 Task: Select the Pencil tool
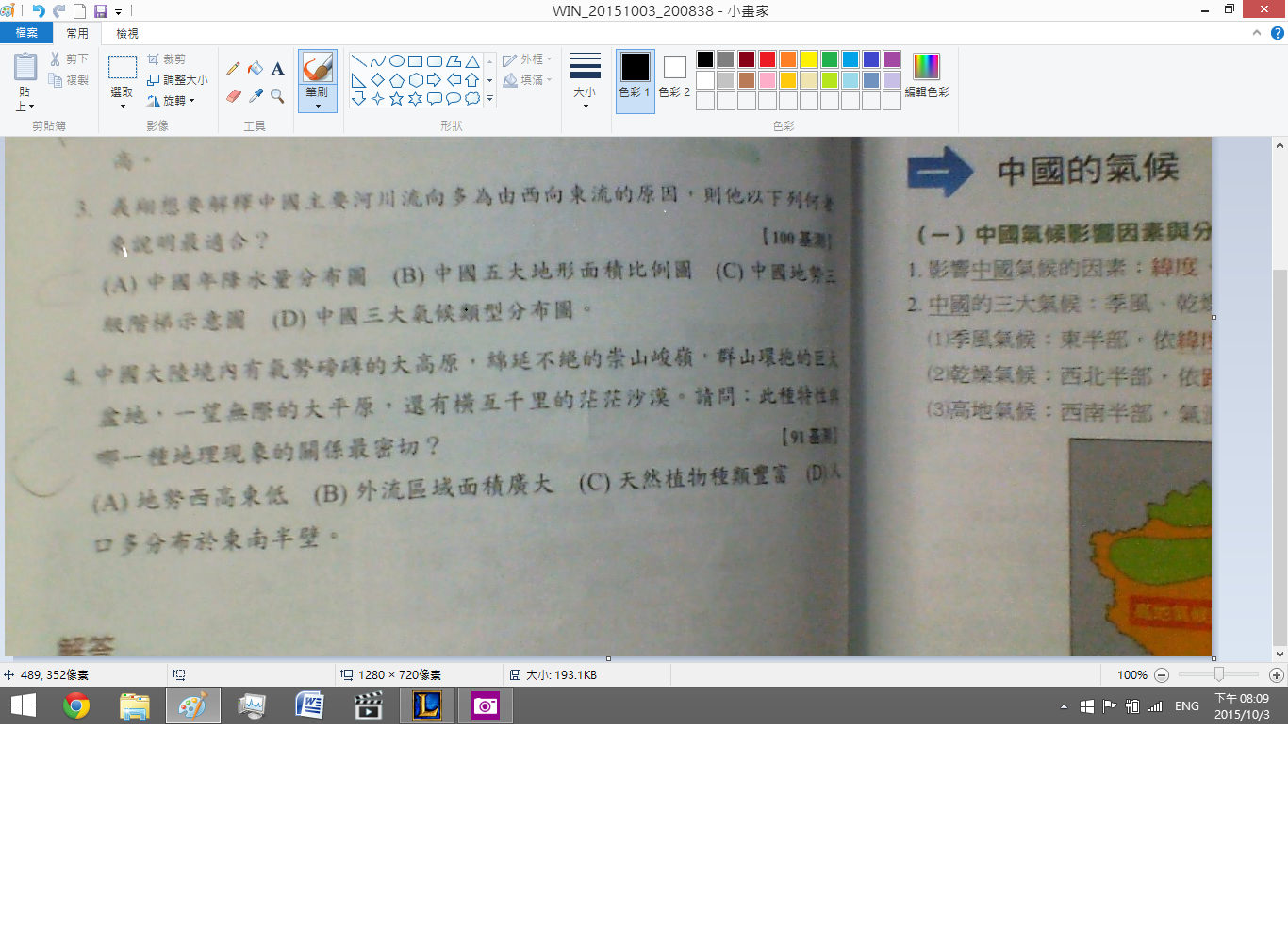(233, 69)
